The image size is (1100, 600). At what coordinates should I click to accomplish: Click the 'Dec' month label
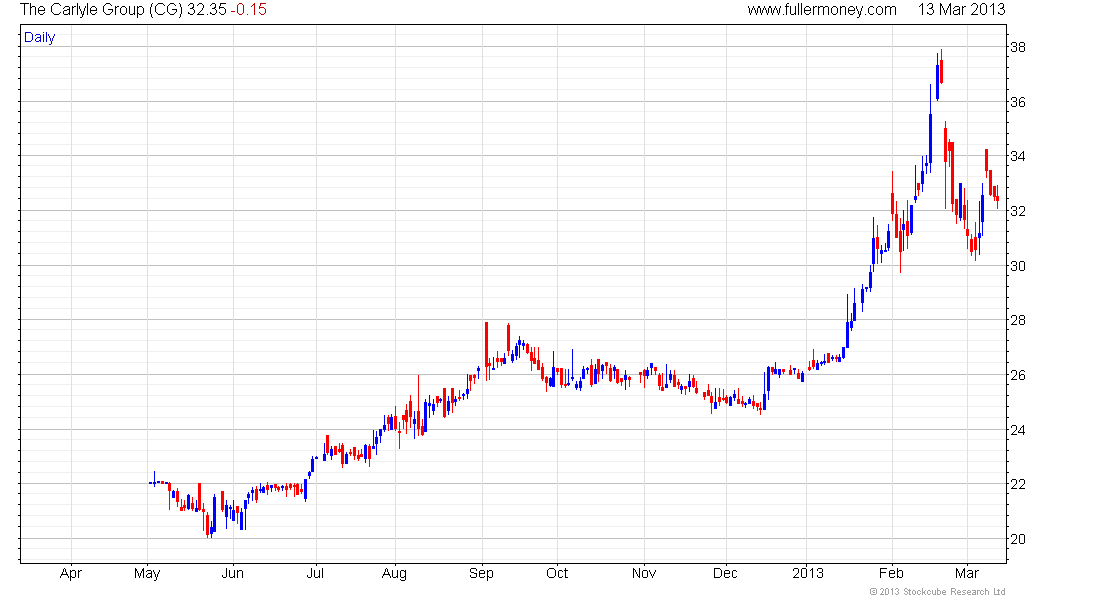[x=725, y=573]
